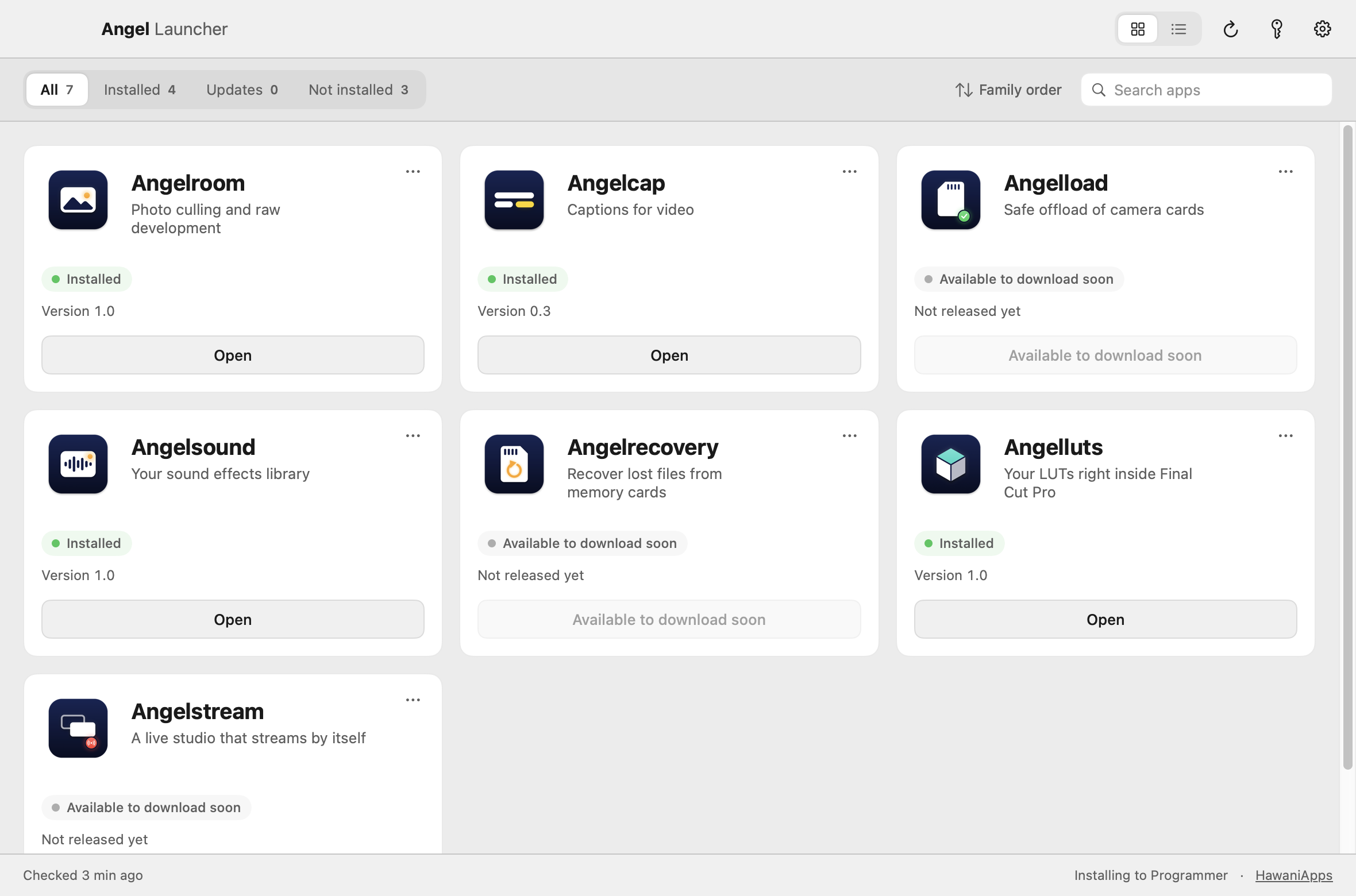Open Angelrecovery's more options menu

point(850,436)
